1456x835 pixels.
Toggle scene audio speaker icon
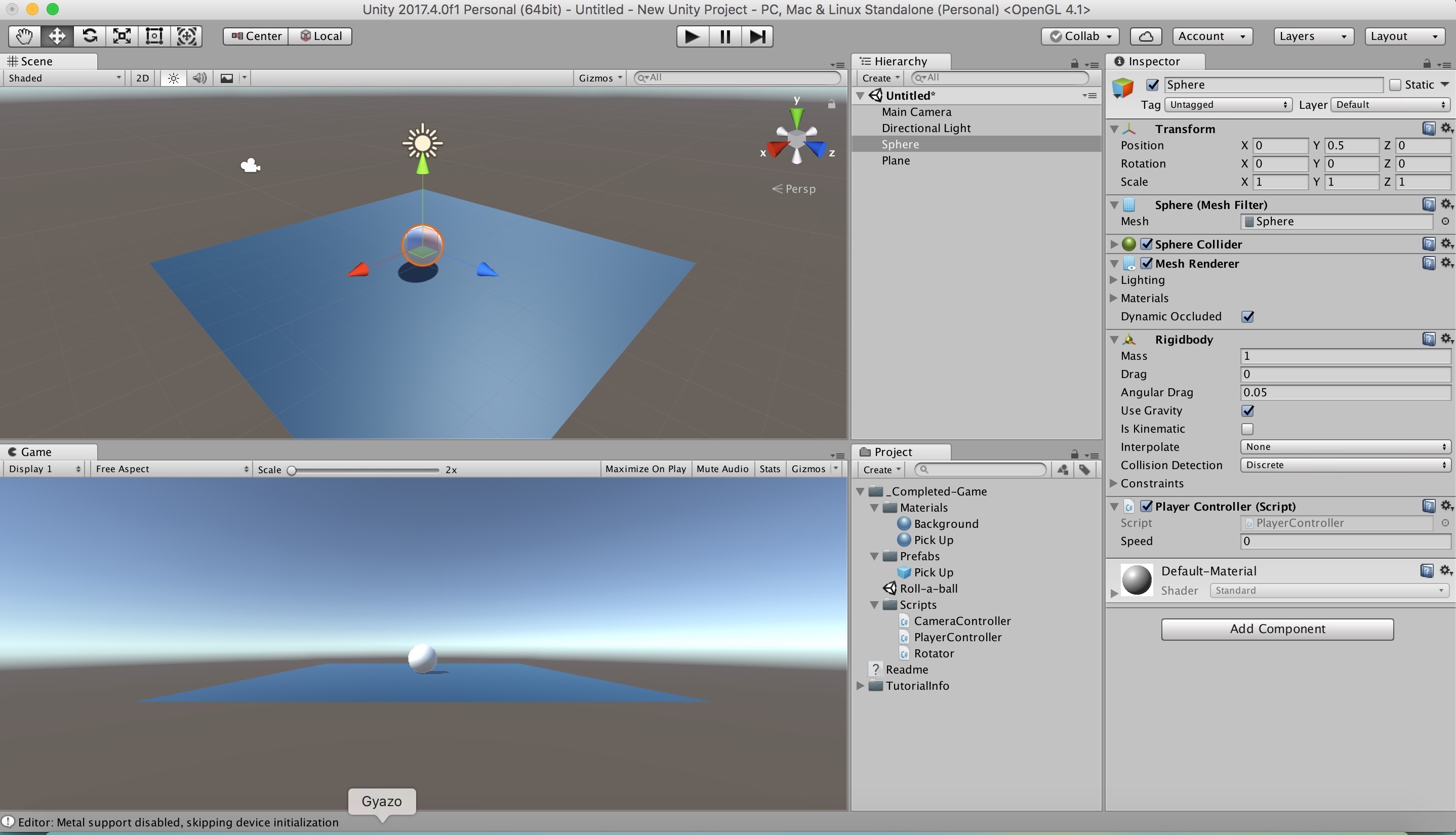point(199,78)
